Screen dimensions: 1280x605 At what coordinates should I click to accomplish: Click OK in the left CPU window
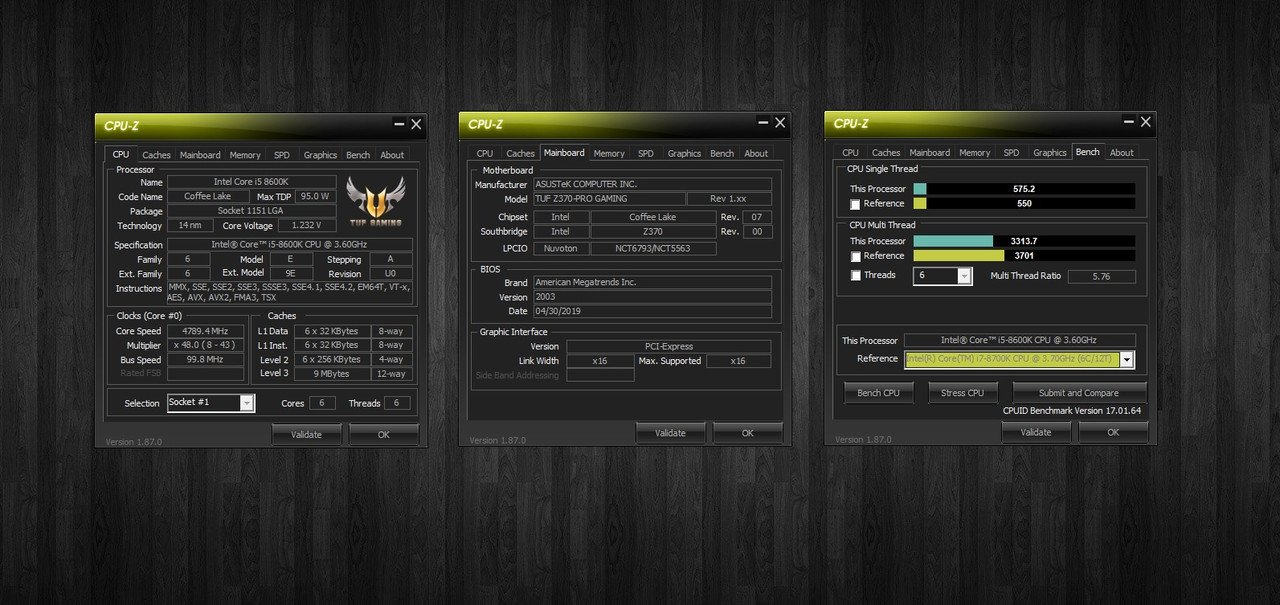coord(383,434)
